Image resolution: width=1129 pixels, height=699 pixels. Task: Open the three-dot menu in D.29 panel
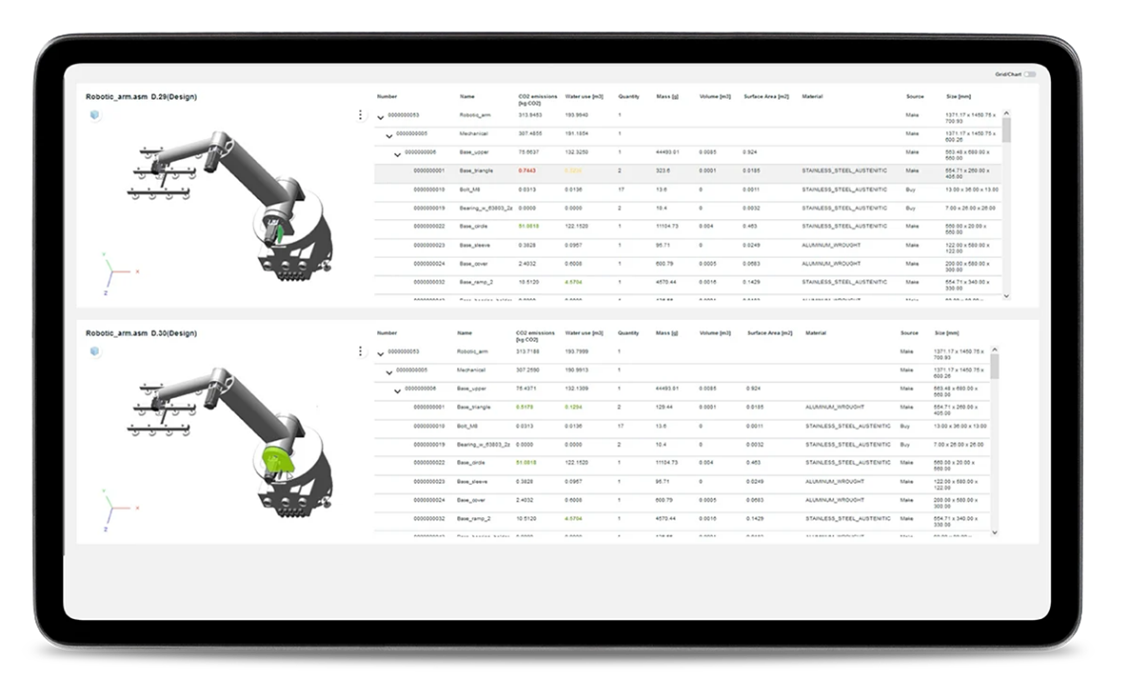[360, 115]
